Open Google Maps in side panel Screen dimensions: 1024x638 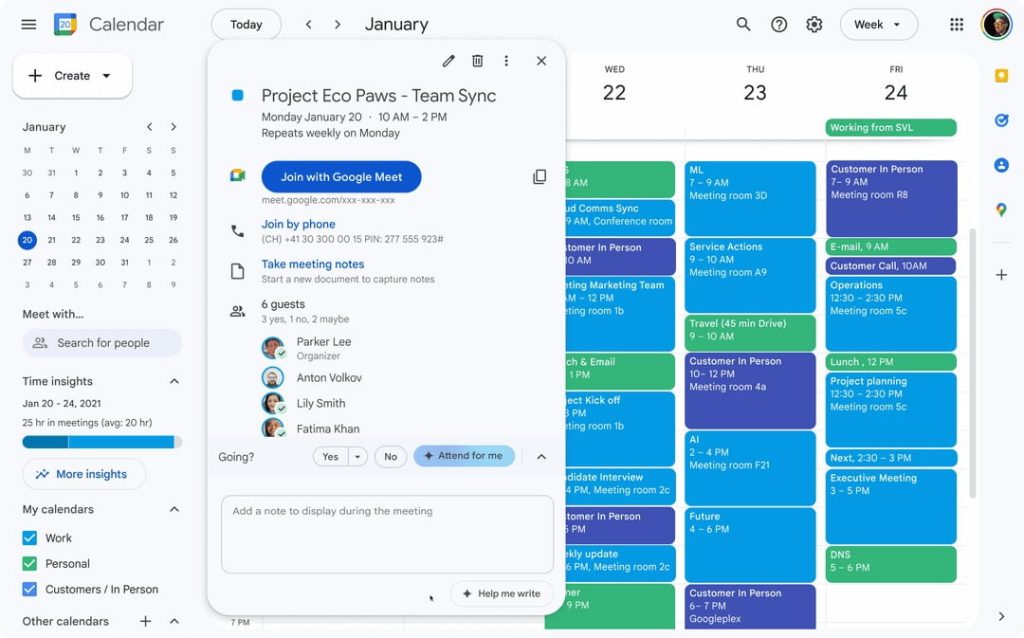[1001, 209]
